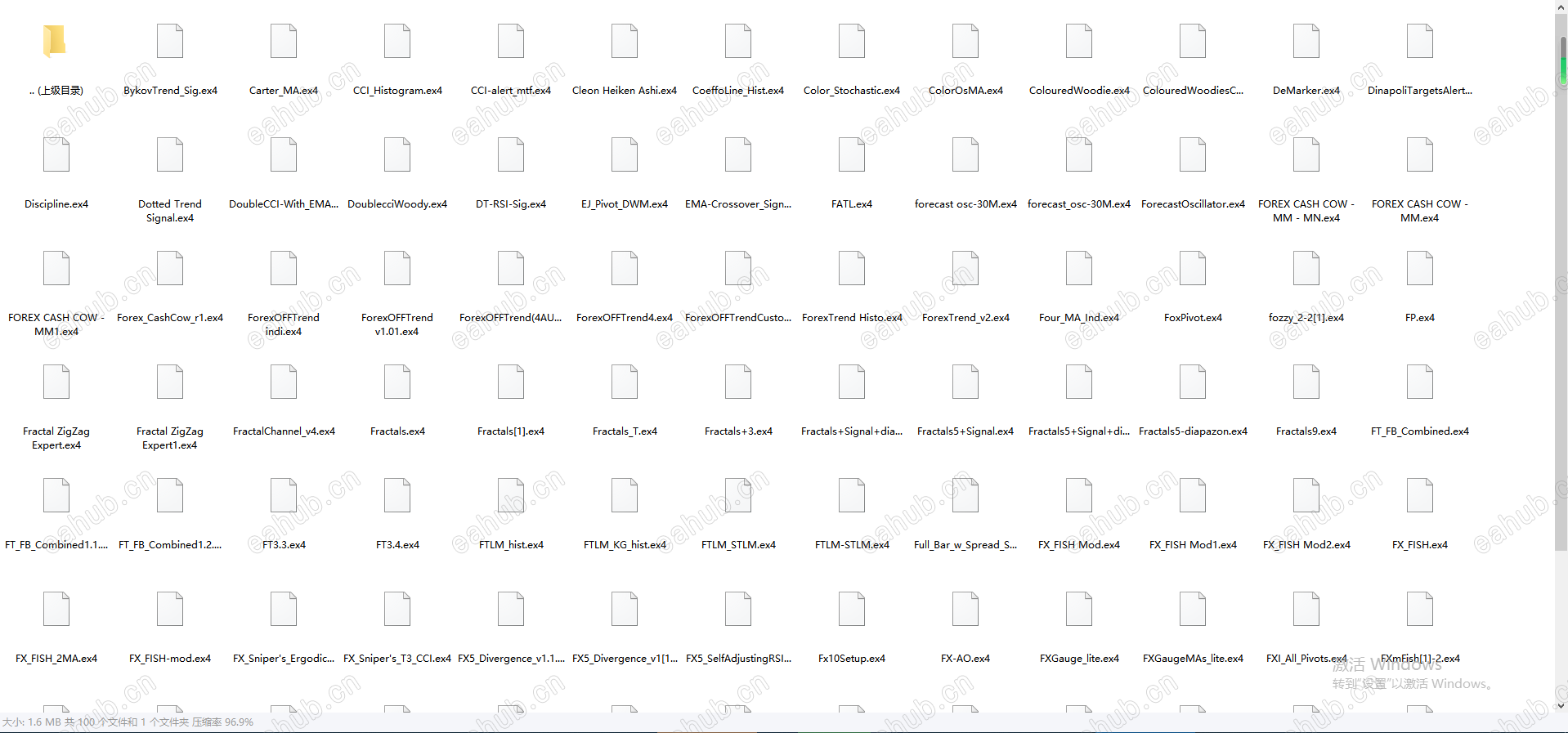Click the "Fractals9.ex4" file name
1568x733 pixels.
pyautogui.click(x=1306, y=431)
